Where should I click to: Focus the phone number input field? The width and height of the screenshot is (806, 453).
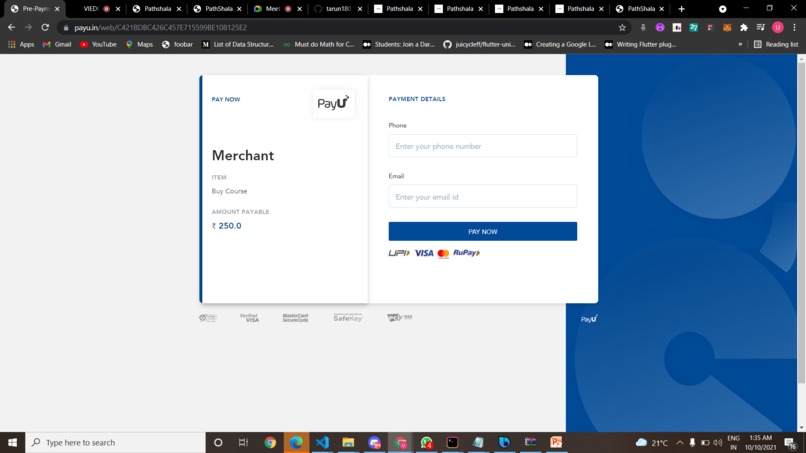(483, 147)
